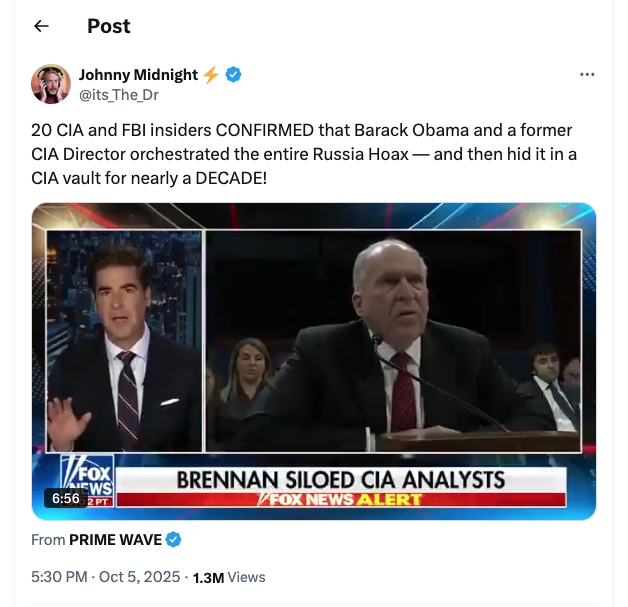Click the lightning bolt emoji beside the name
Screen dimensions: 628x607
211,75
